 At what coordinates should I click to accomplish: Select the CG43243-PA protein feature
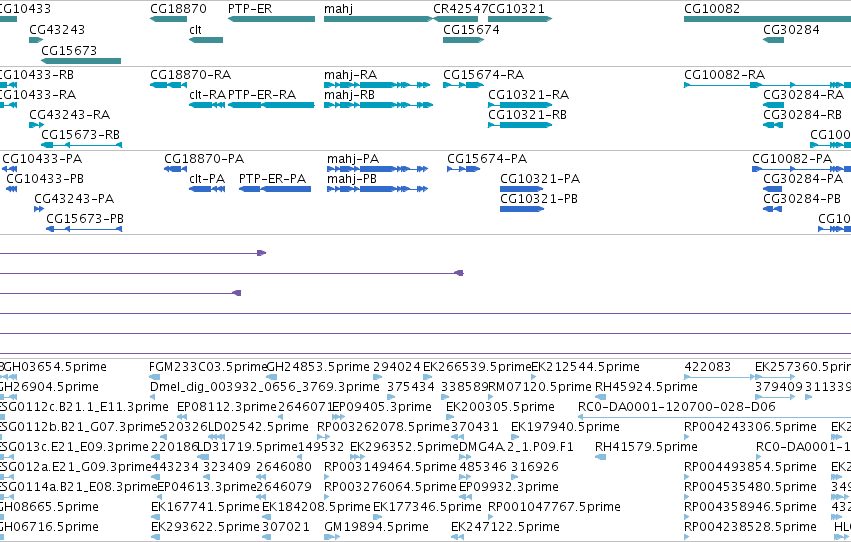(x=39, y=209)
